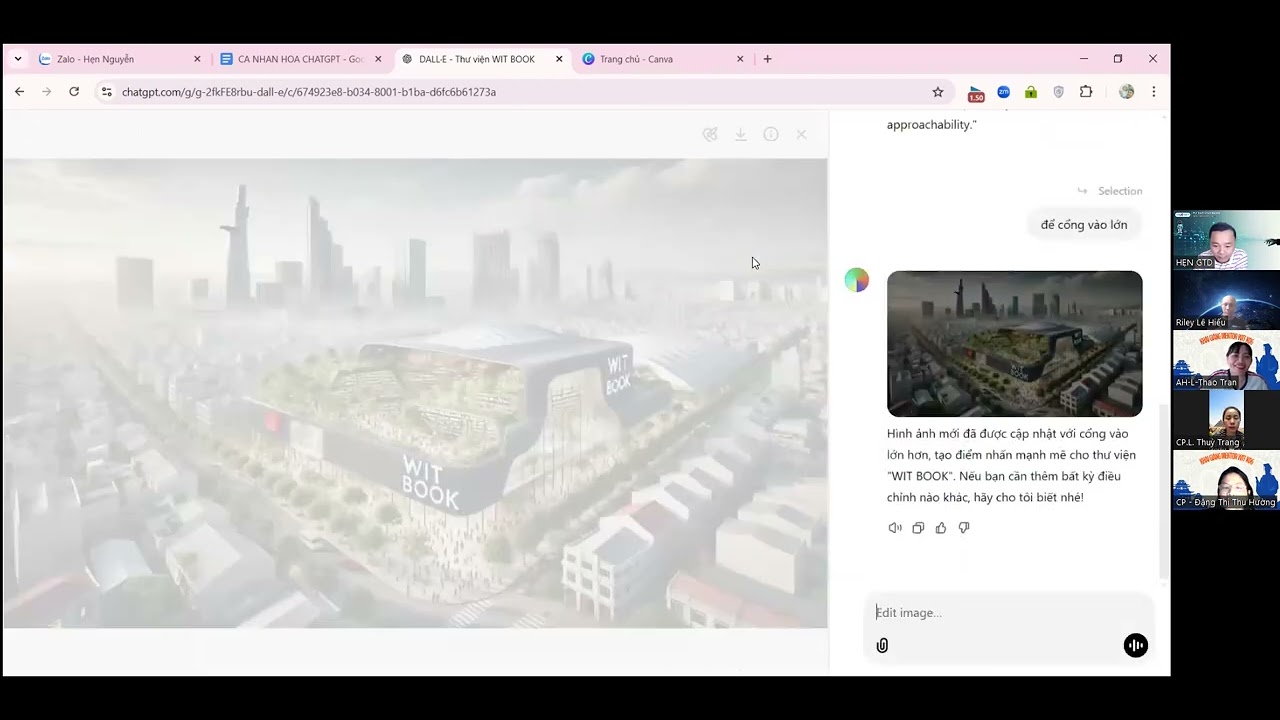
Task: Close the image editor view
Action: point(801,134)
